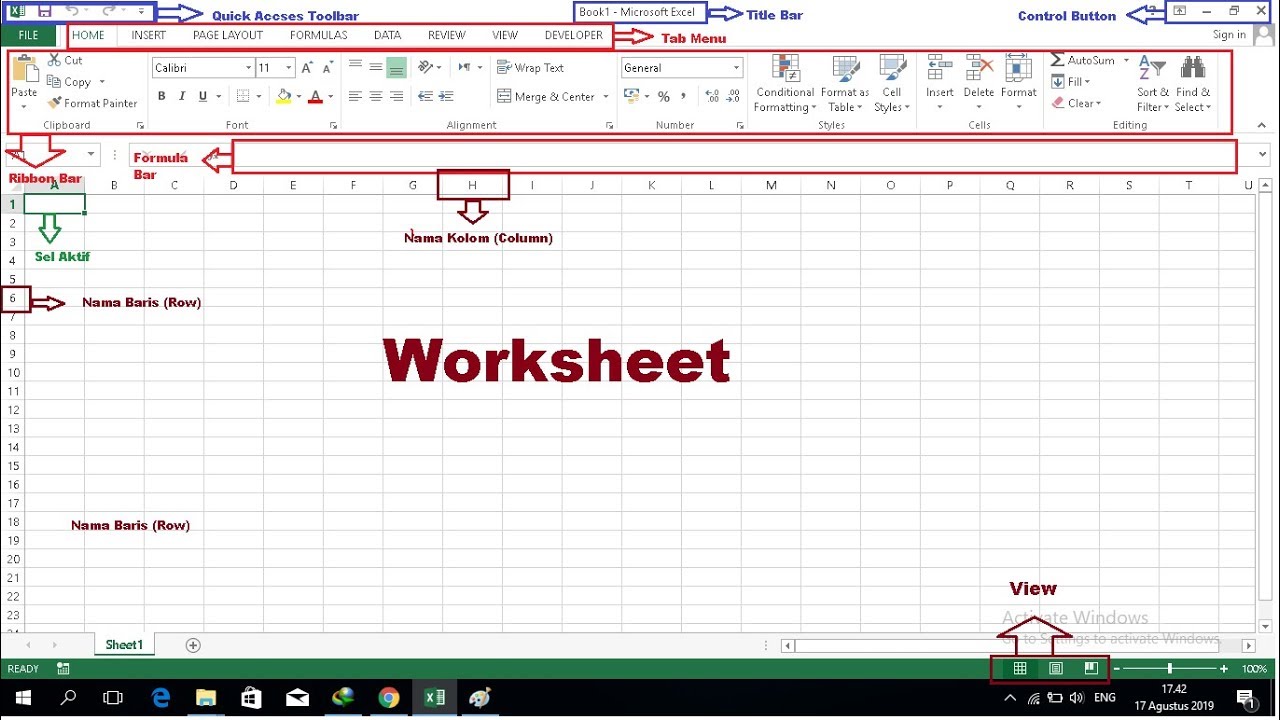Image resolution: width=1280 pixels, height=720 pixels.
Task: Click the Orientation icon
Action: [426, 67]
